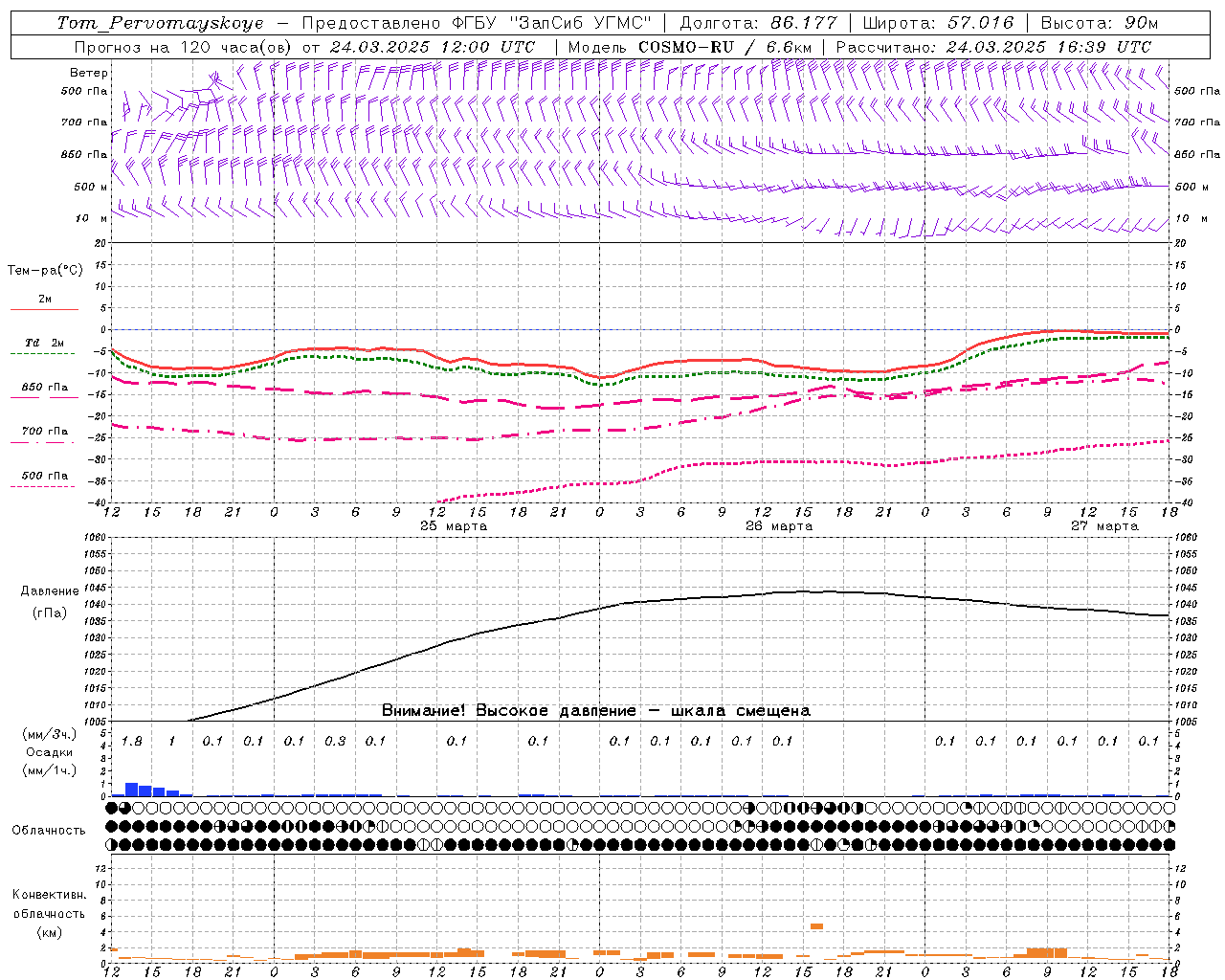Screen dimensions: 1225x980
Task: Click the 850 гПа temperature legend entry
Action: coord(44,388)
